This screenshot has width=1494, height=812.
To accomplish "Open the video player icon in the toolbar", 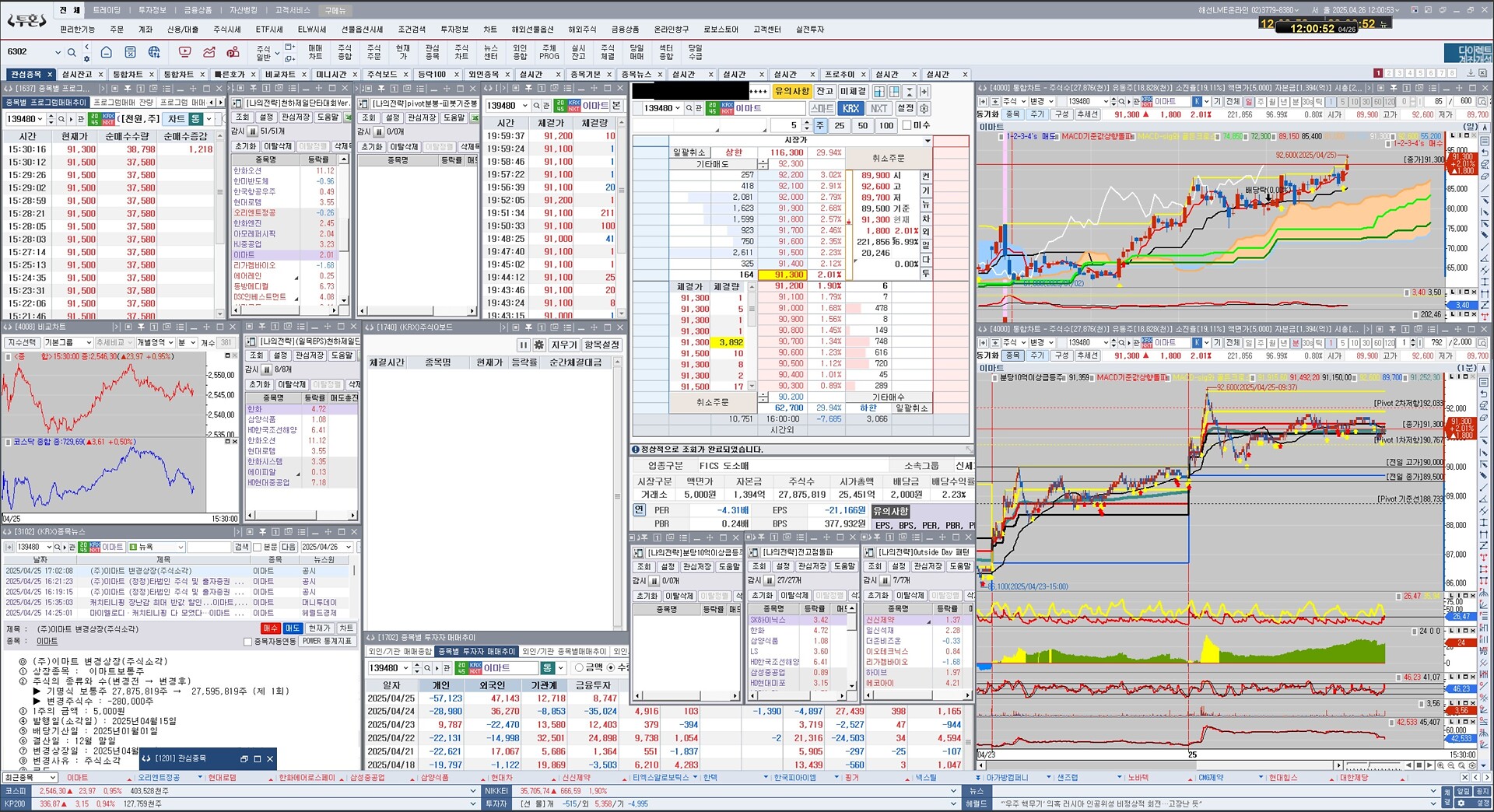I will point(184,52).
